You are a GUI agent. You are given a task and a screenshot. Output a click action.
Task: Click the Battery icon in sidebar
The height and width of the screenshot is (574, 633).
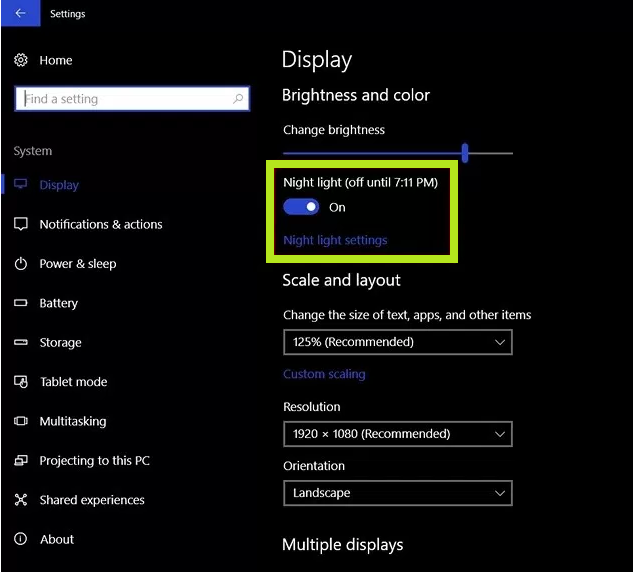(x=21, y=303)
